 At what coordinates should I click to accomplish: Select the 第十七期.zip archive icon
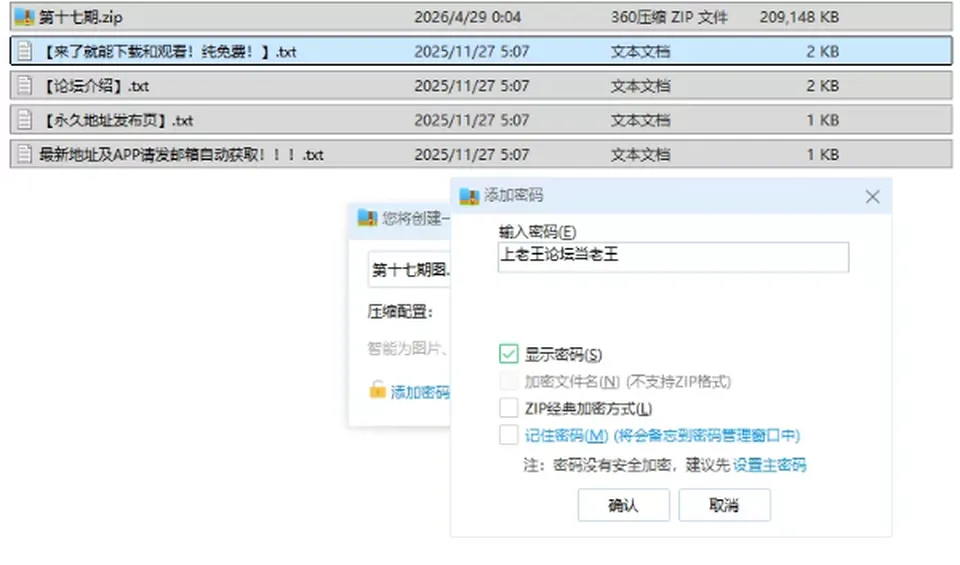[x=24, y=17]
